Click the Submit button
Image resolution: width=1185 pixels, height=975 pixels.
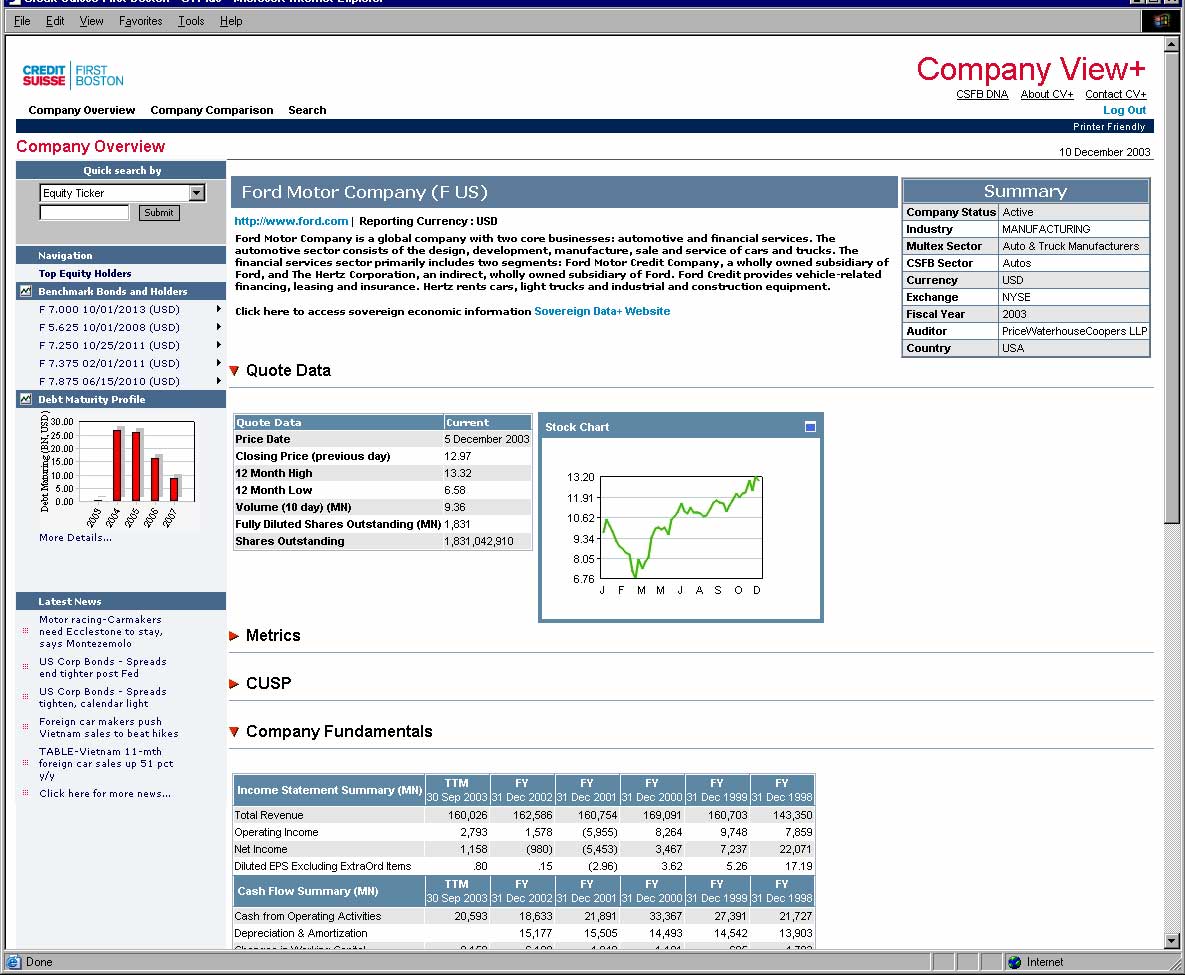(x=159, y=212)
